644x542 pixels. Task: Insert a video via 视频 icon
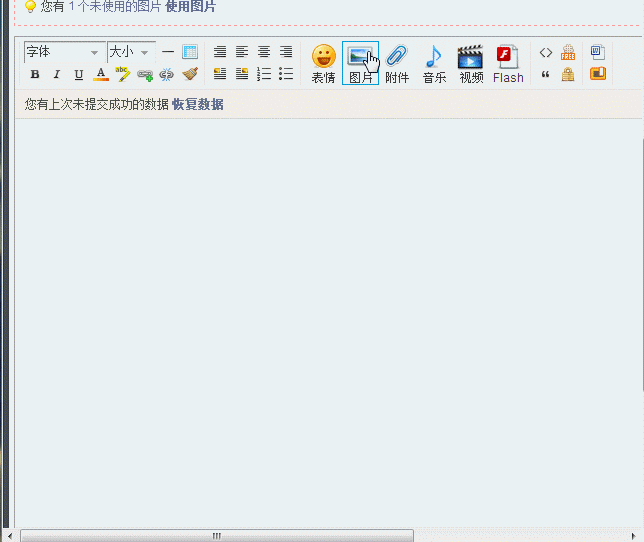tap(471, 63)
